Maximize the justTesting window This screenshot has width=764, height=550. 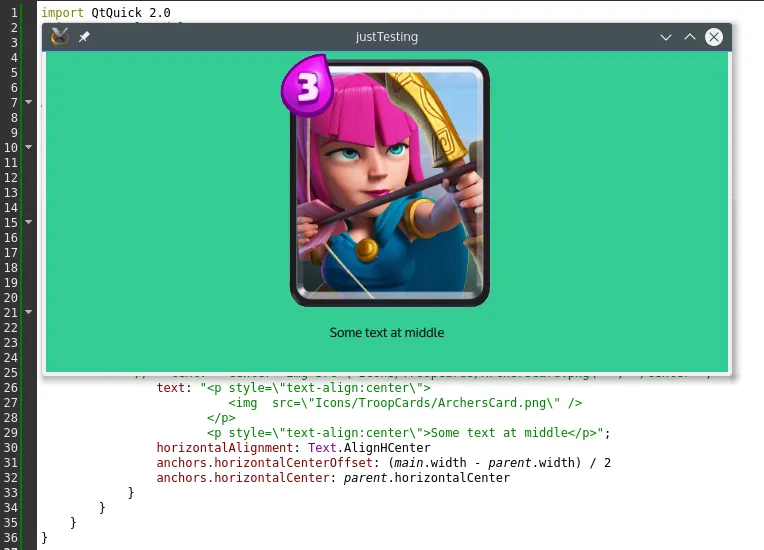[690, 37]
